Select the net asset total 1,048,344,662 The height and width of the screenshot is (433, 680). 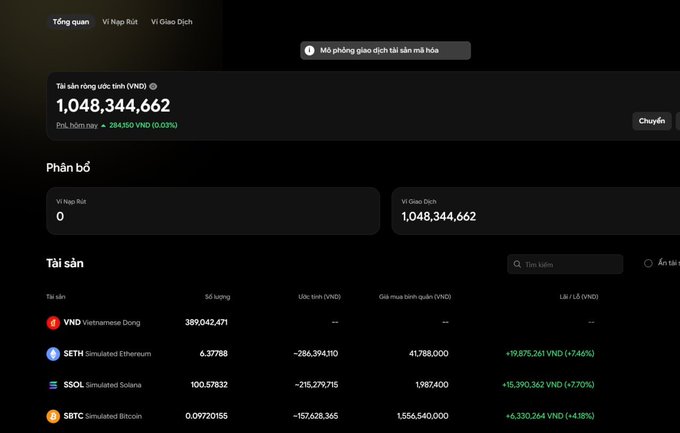pyautogui.click(x=113, y=105)
